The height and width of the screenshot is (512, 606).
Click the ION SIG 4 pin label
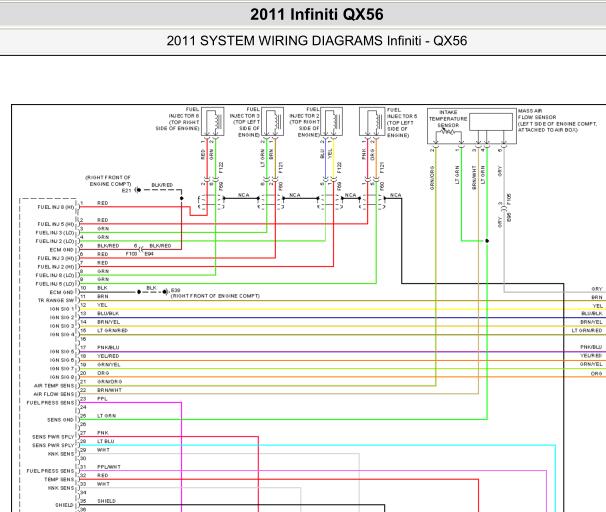[x=62, y=334]
